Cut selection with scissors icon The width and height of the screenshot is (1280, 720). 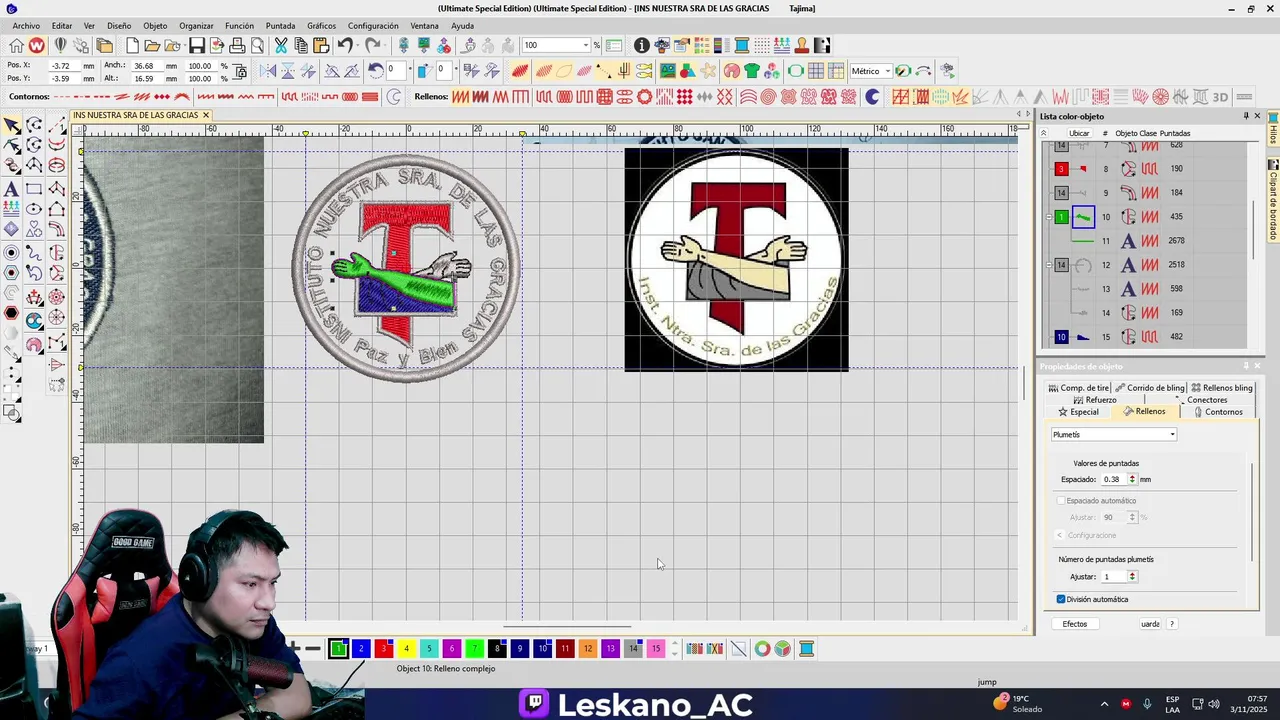(x=281, y=45)
